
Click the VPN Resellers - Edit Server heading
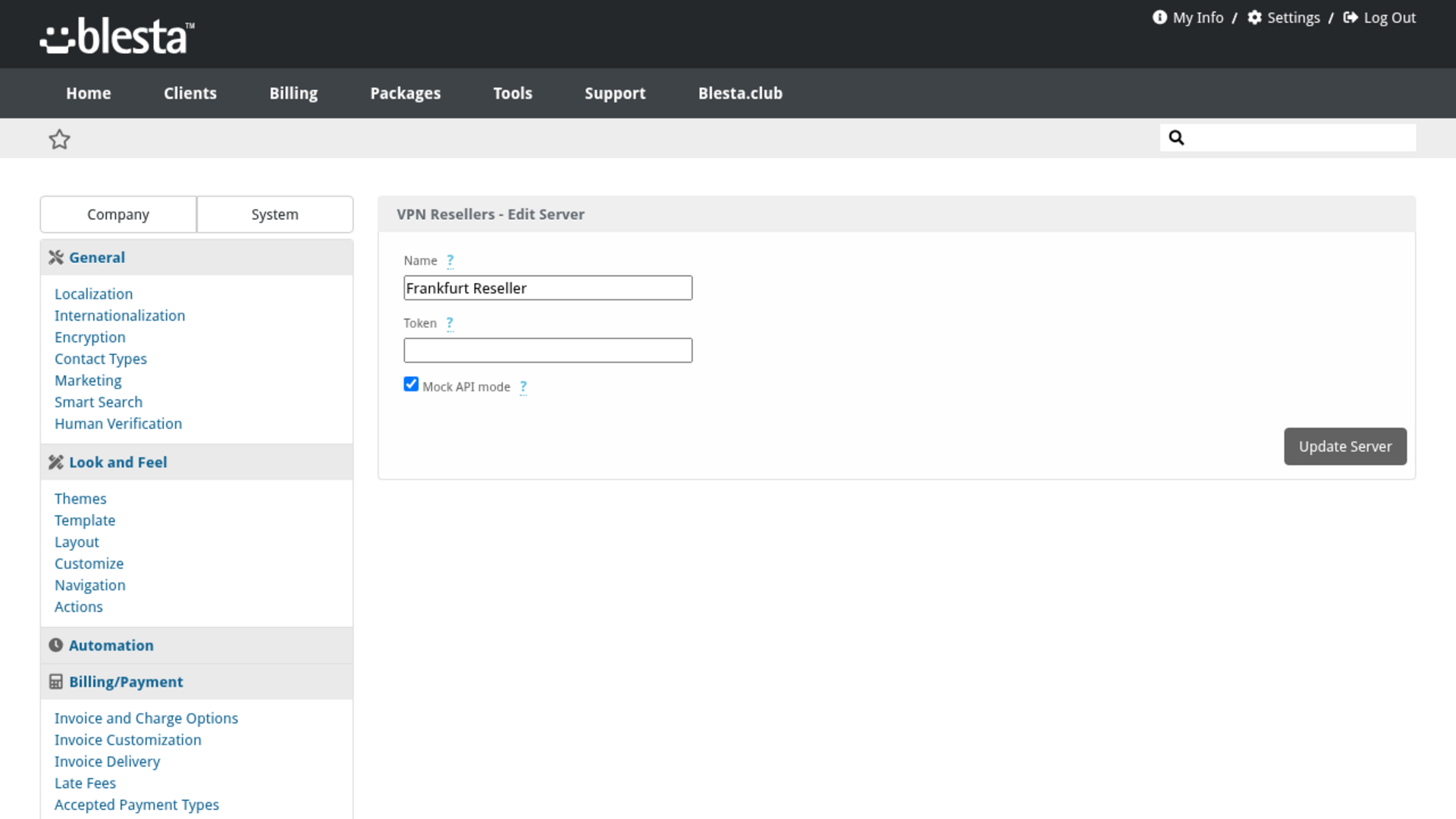[x=490, y=215]
